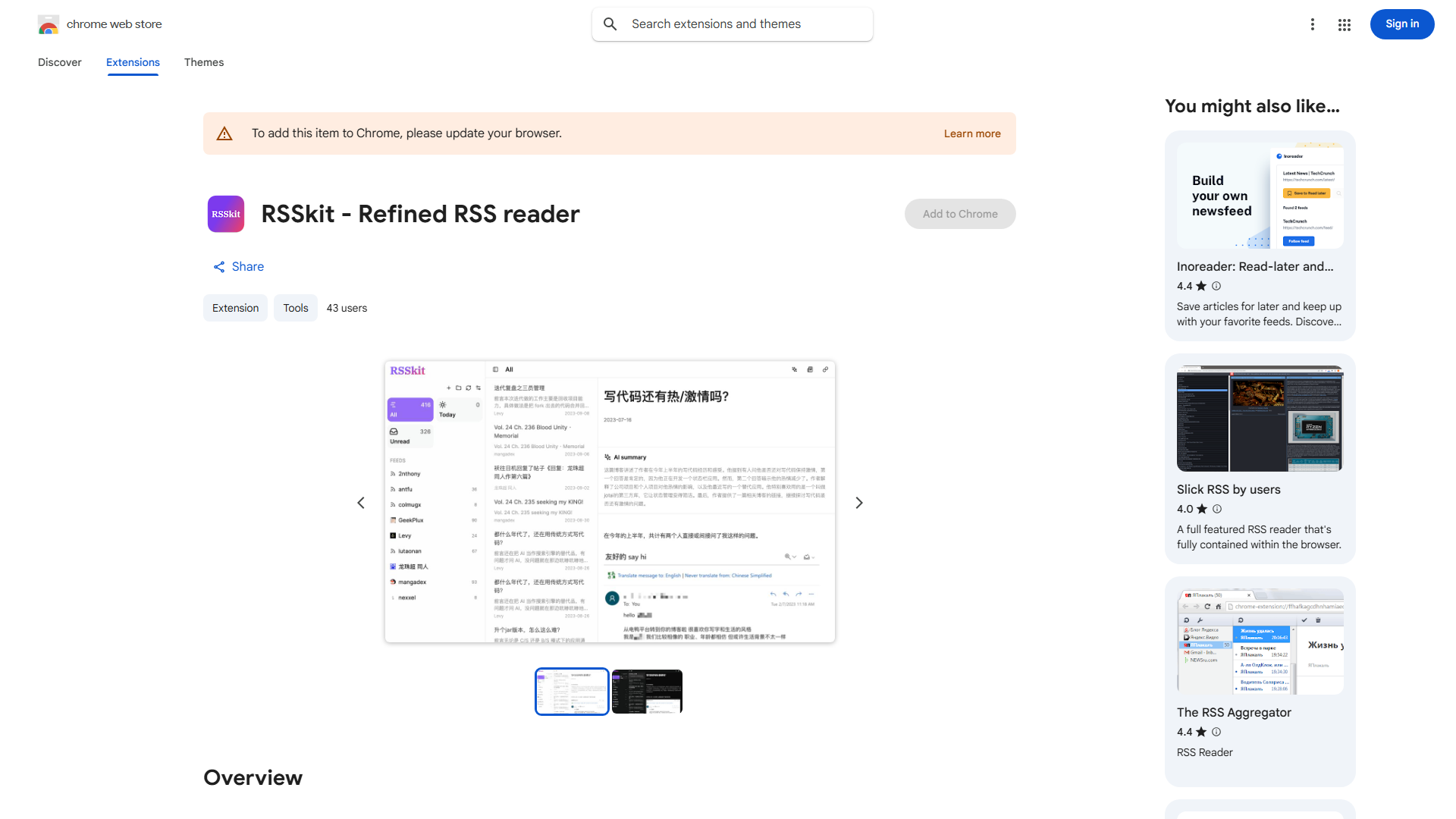This screenshot has height=819, width=1456.
Task: Click the extensions search input field
Action: pyautogui.click(x=732, y=24)
